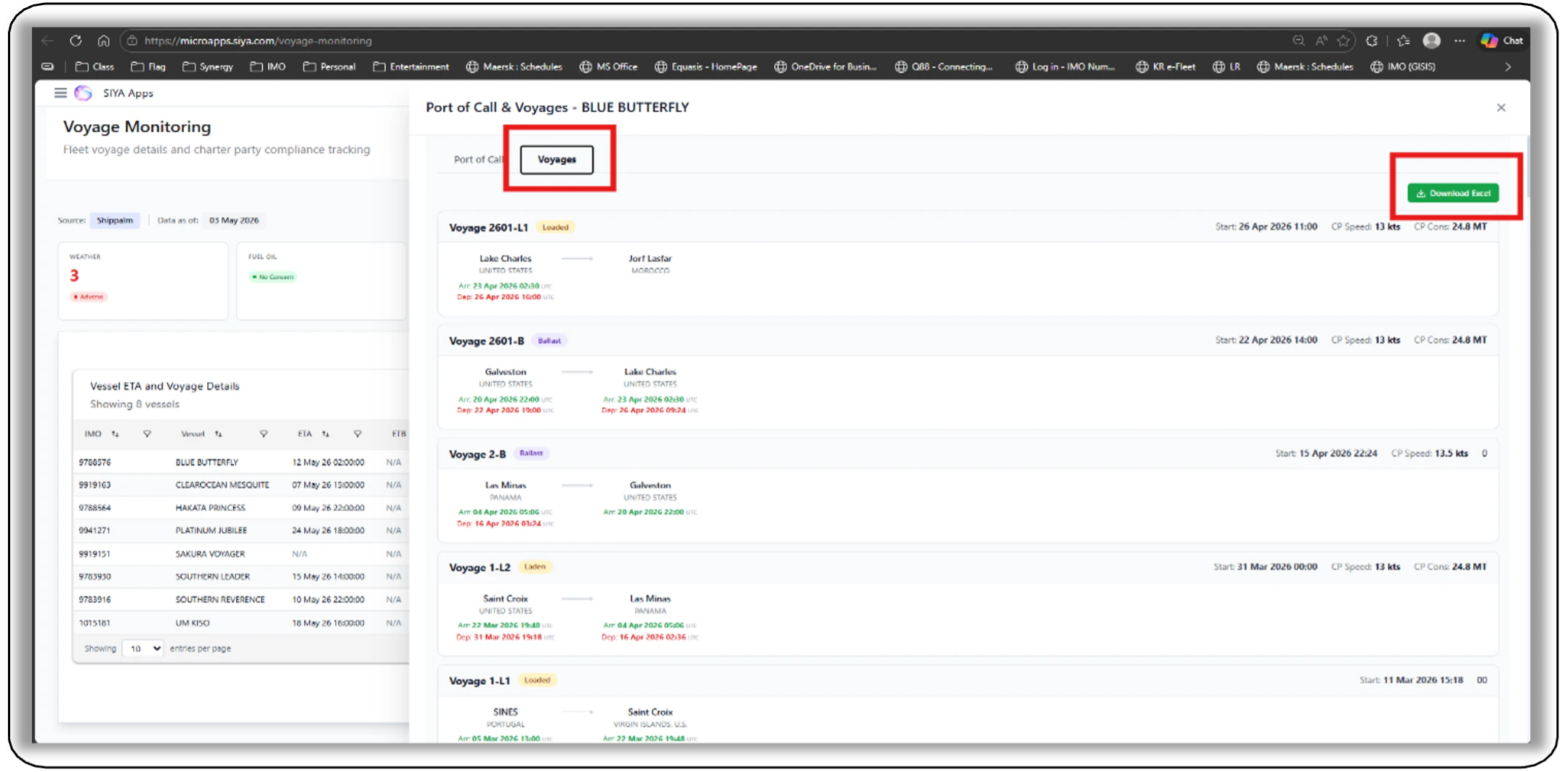Screen dimensions: 1568x772
Task: Go back in browser history
Action: point(47,41)
